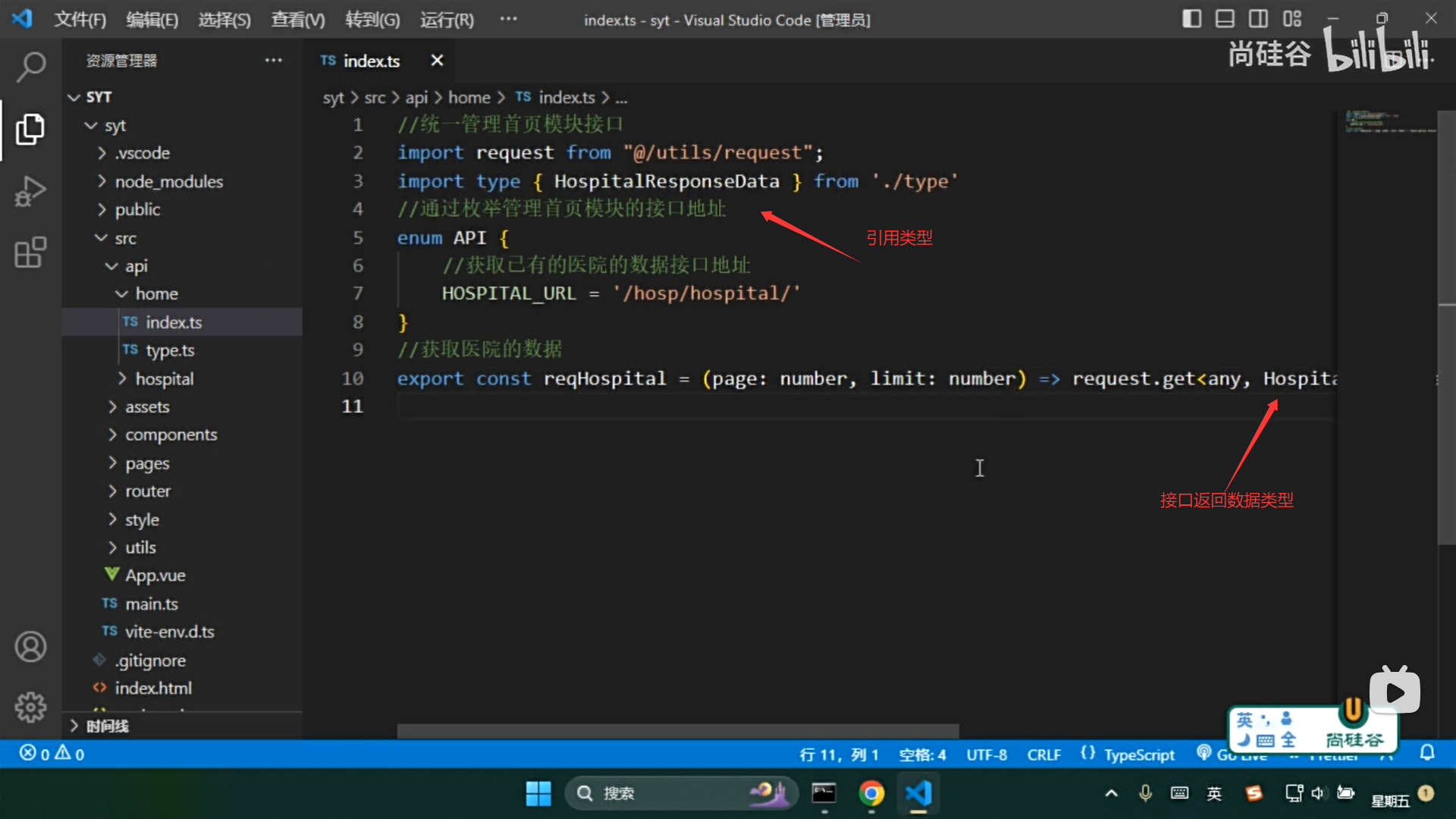This screenshot has height=819, width=1456.
Task: Collapse the src folder
Action: click(125, 238)
